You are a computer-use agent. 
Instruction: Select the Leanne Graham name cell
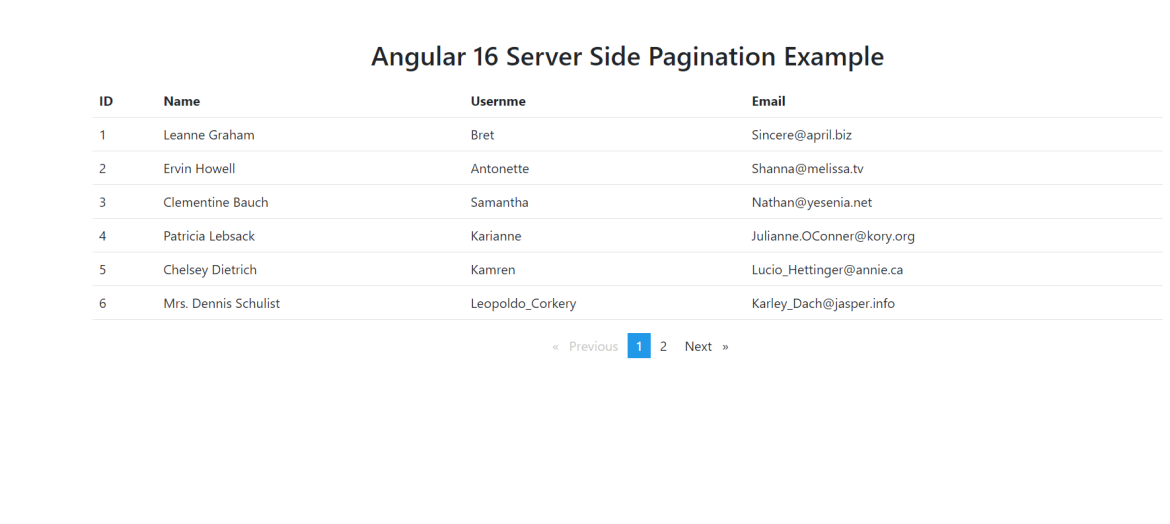pos(209,135)
